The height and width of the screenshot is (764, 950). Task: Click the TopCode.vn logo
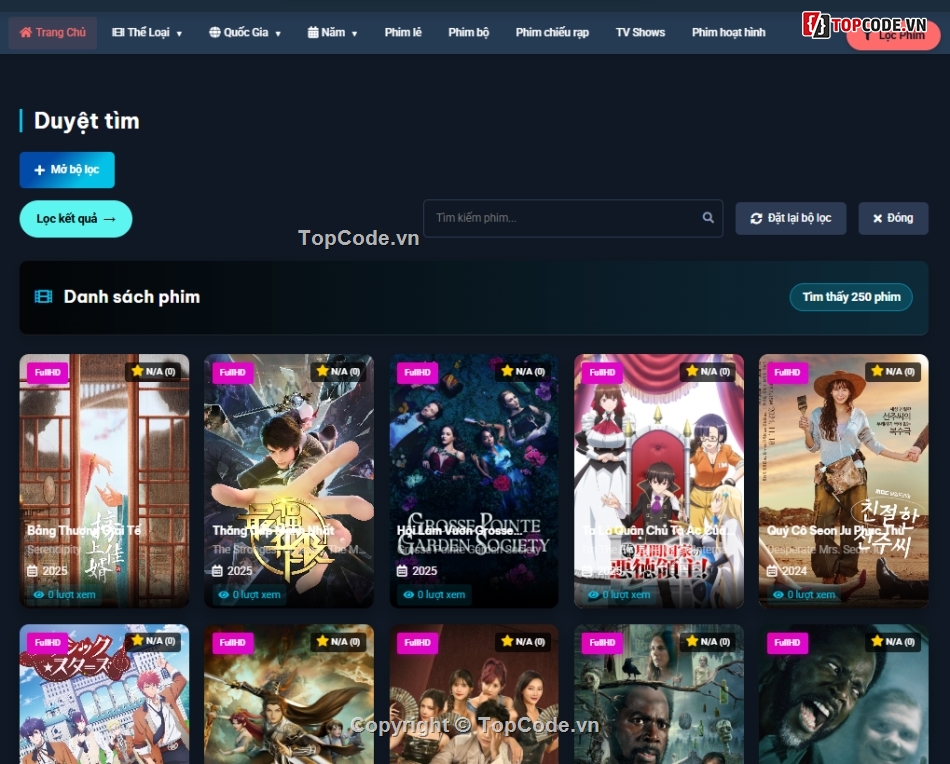865,25
